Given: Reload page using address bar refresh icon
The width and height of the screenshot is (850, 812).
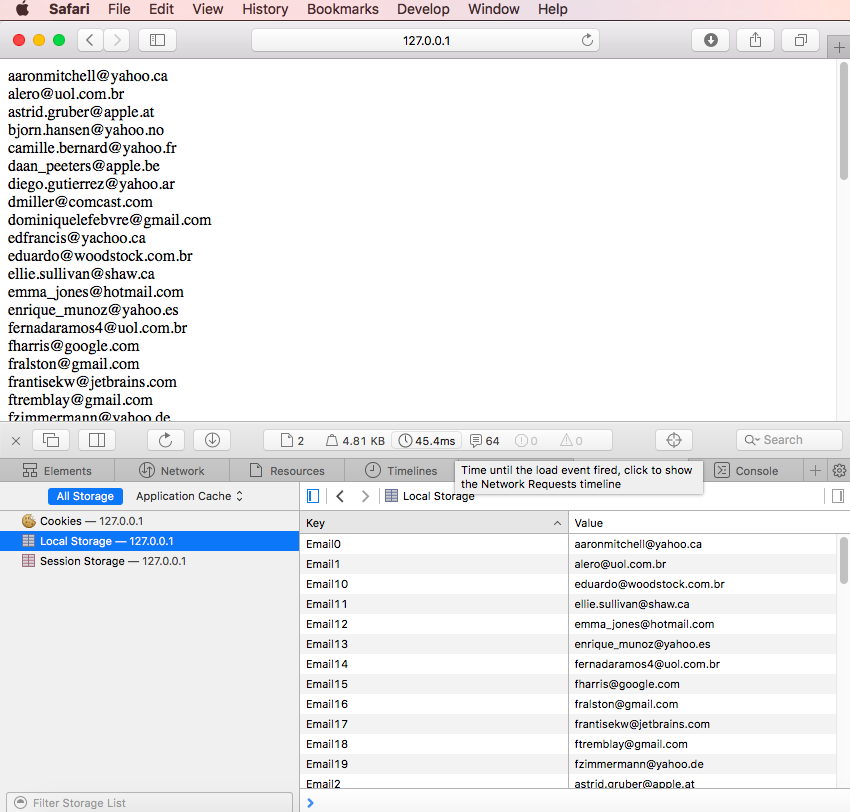Looking at the screenshot, I should (587, 40).
